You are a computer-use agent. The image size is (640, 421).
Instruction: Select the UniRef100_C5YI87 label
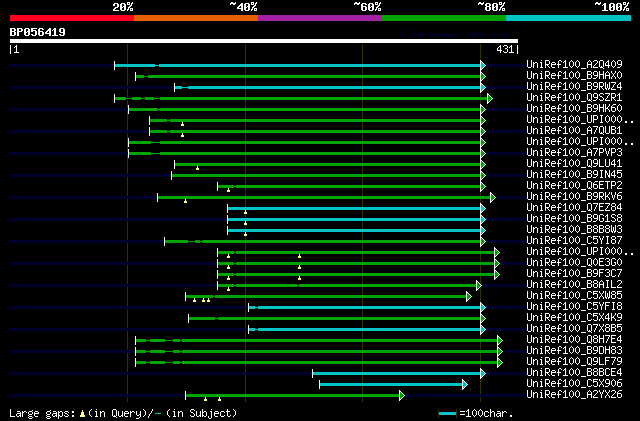point(574,241)
